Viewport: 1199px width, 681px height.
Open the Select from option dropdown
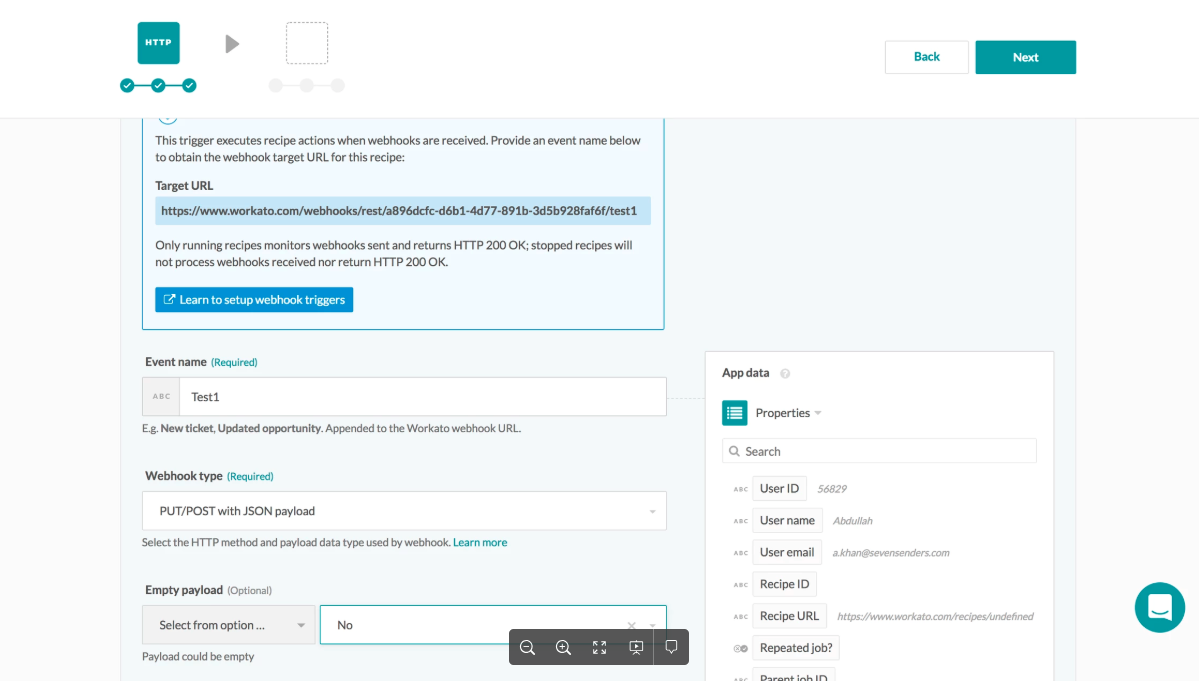pyautogui.click(x=229, y=625)
